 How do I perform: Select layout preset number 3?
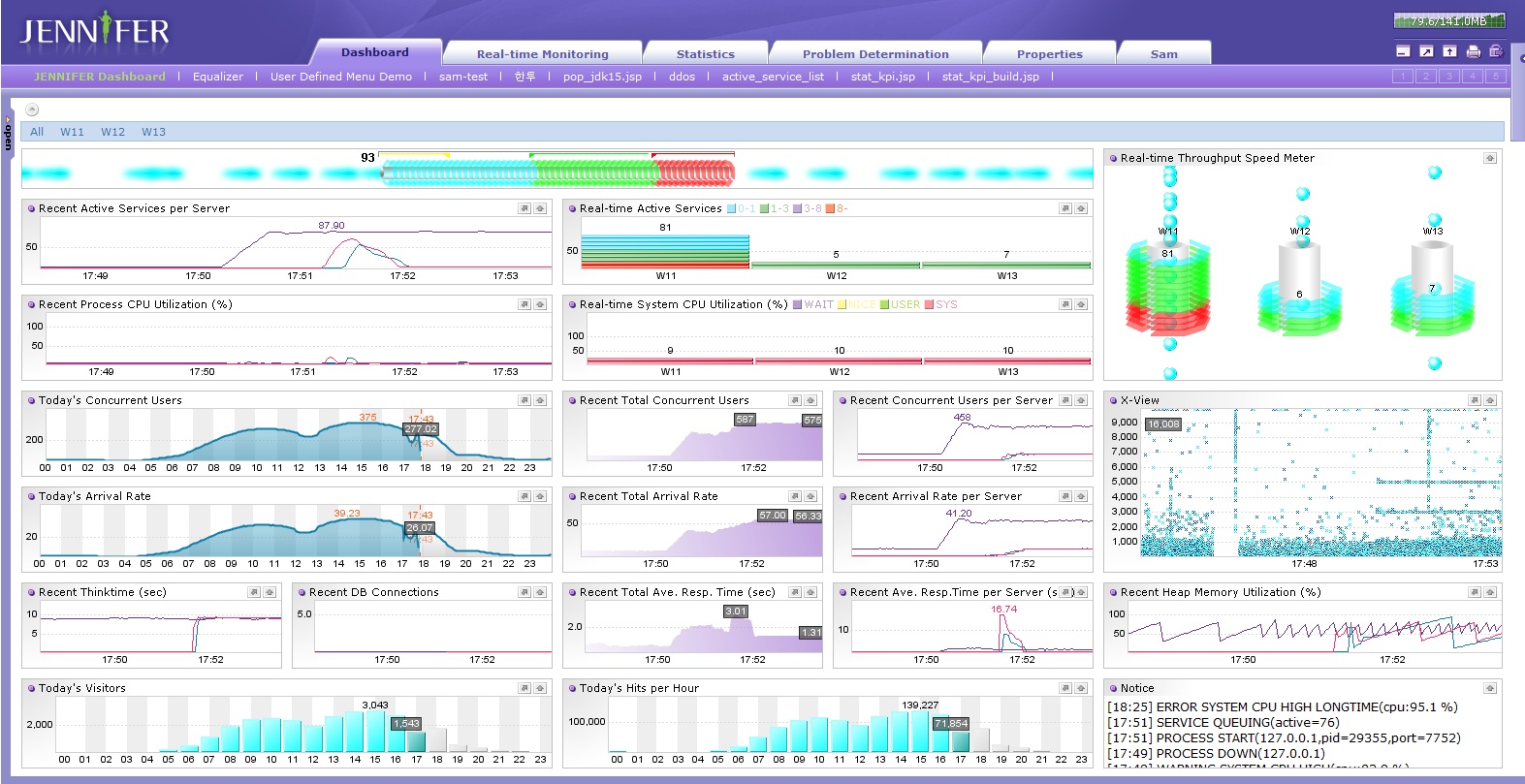tap(1448, 76)
